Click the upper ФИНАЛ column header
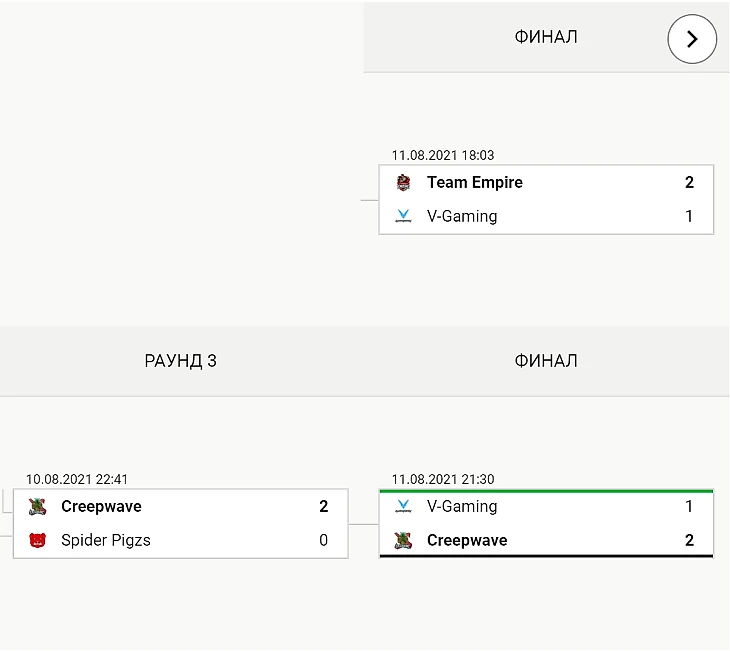The width and height of the screenshot is (730, 651). [x=546, y=37]
